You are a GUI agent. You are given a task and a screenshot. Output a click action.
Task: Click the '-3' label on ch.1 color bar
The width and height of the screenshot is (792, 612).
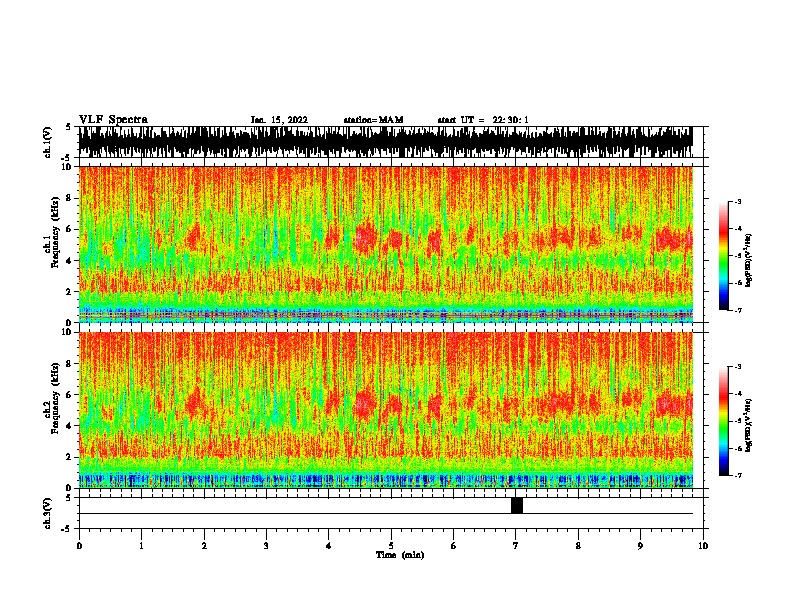pyautogui.click(x=737, y=201)
